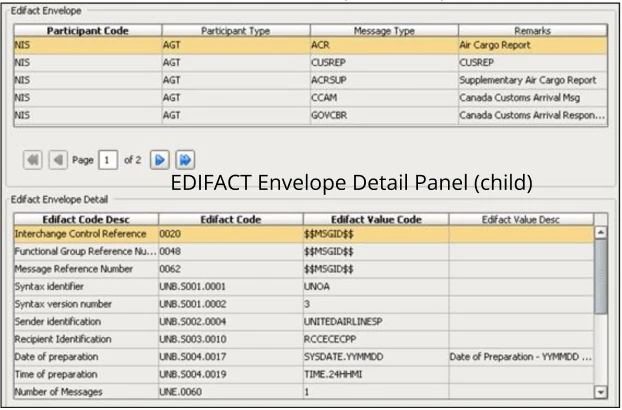Click the Date of Preparation - YYMMDD description
The width and height of the screenshot is (622, 410).
(x=521, y=357)
